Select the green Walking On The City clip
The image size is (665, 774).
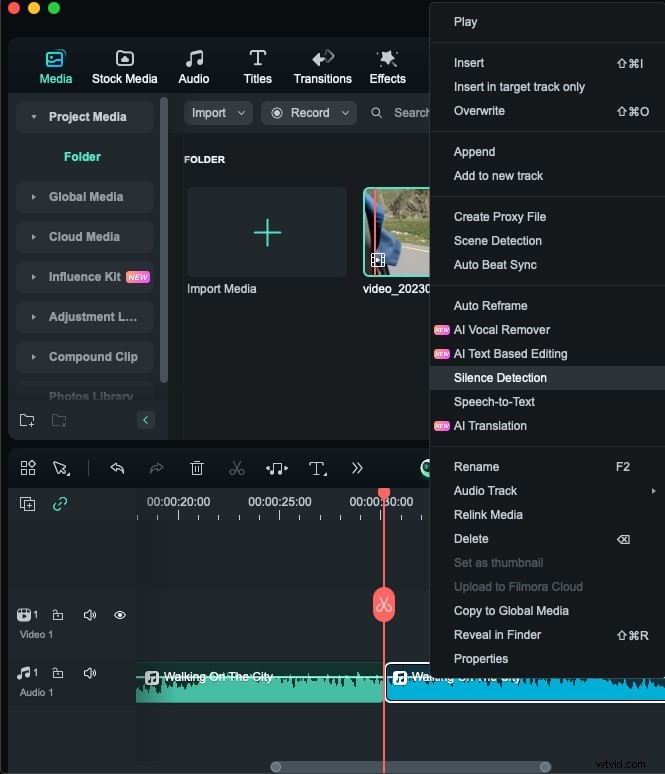coord(260,686)
